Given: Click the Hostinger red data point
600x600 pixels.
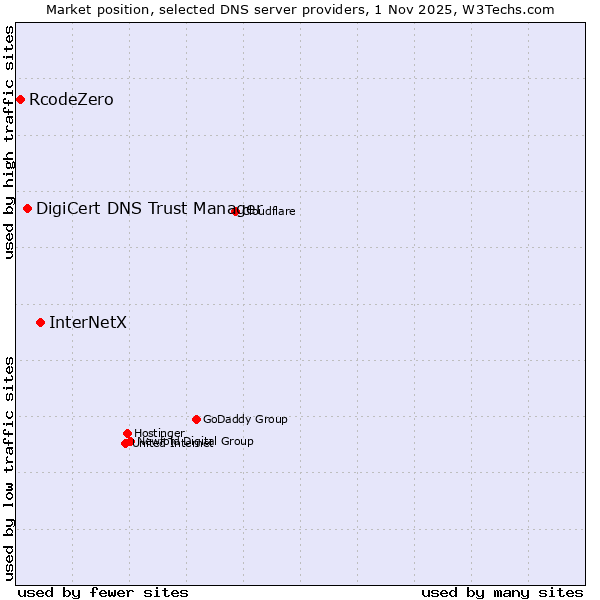Looking at the screenshot, I should [x=127, y=433].
